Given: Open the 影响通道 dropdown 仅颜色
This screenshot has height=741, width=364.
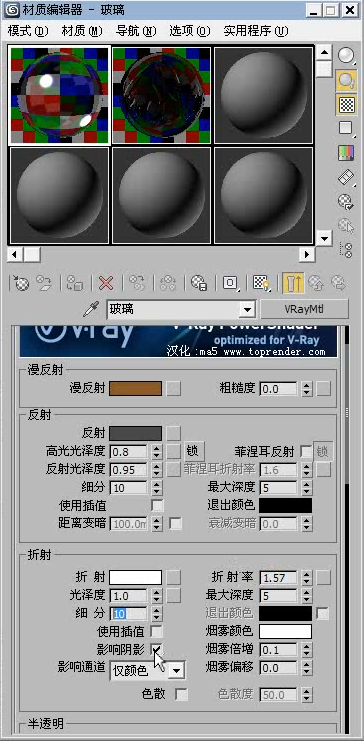Looking at the screenshot, I should [x=176, y=670].
